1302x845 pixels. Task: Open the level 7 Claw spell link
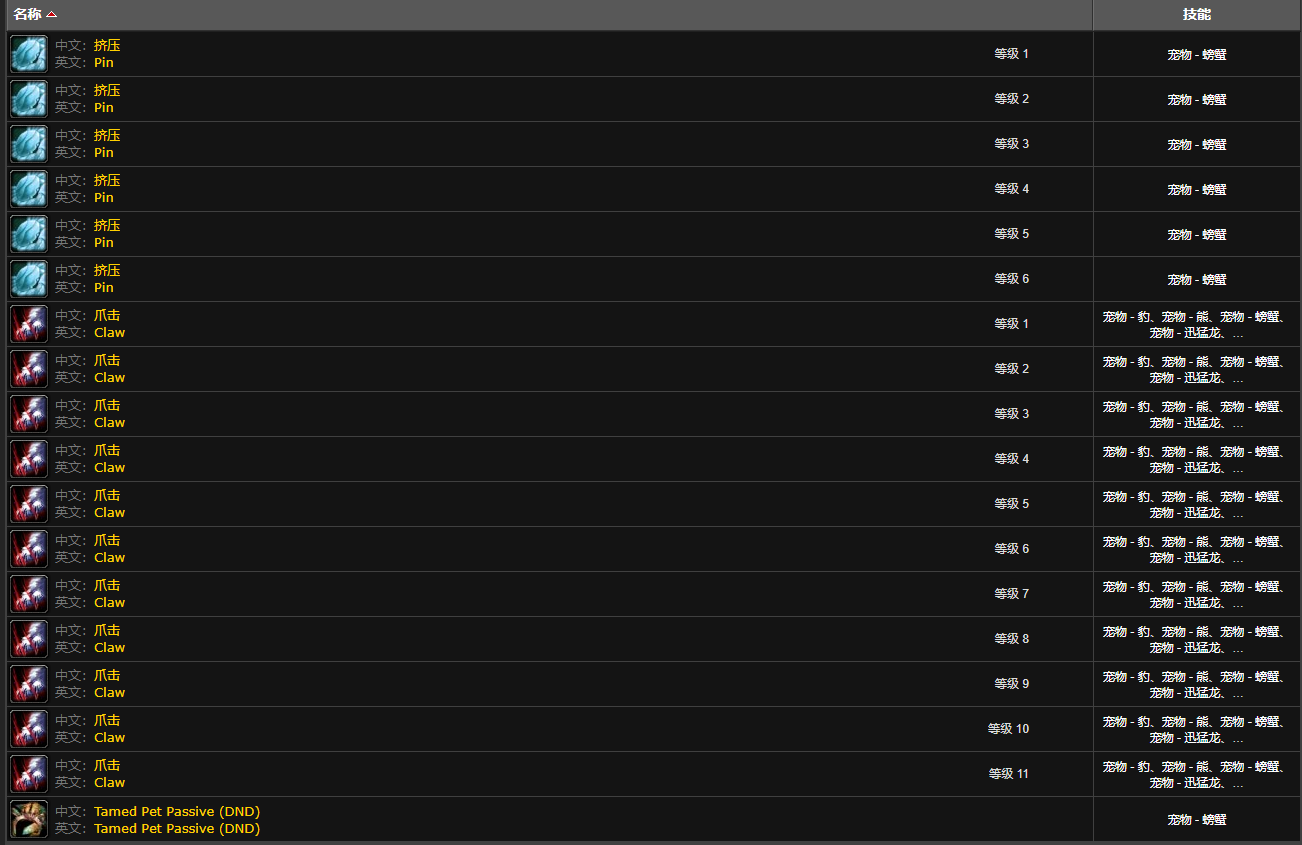point(110,602)
